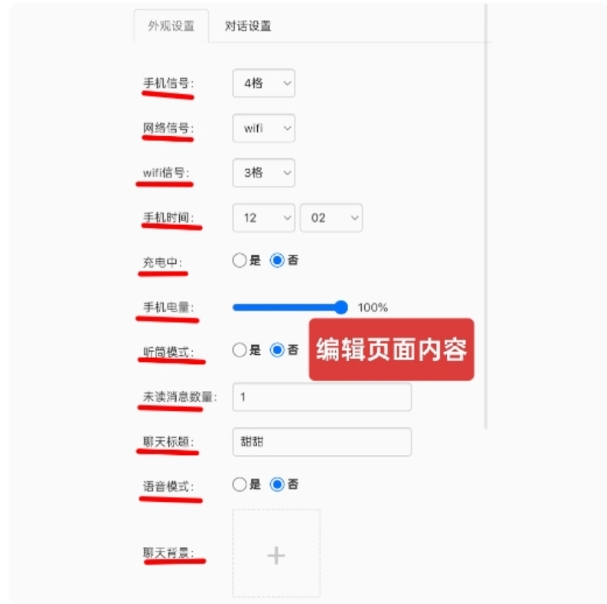Click the 未读消息数量 input field

322,397
